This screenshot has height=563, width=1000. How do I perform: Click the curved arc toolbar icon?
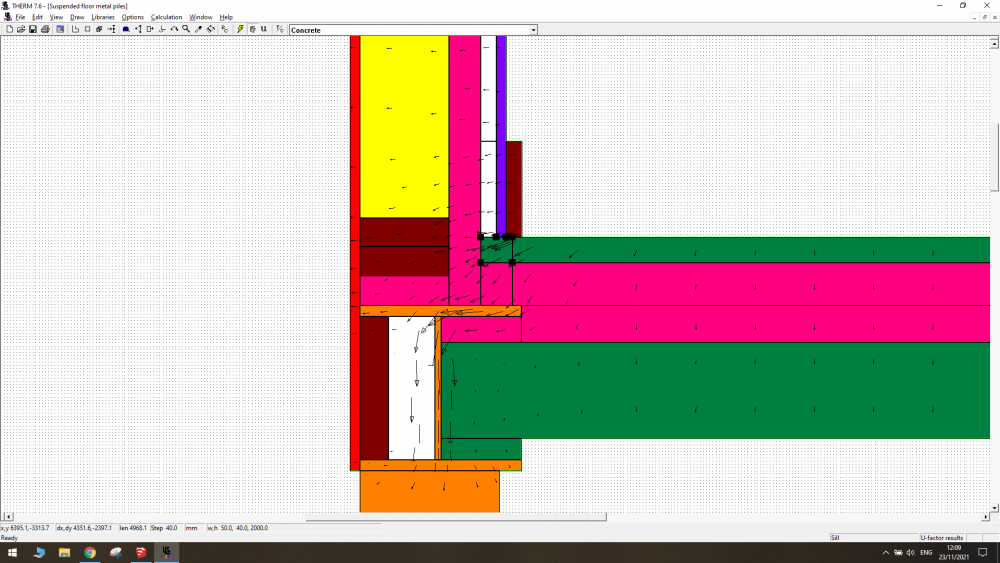[174, 29]
